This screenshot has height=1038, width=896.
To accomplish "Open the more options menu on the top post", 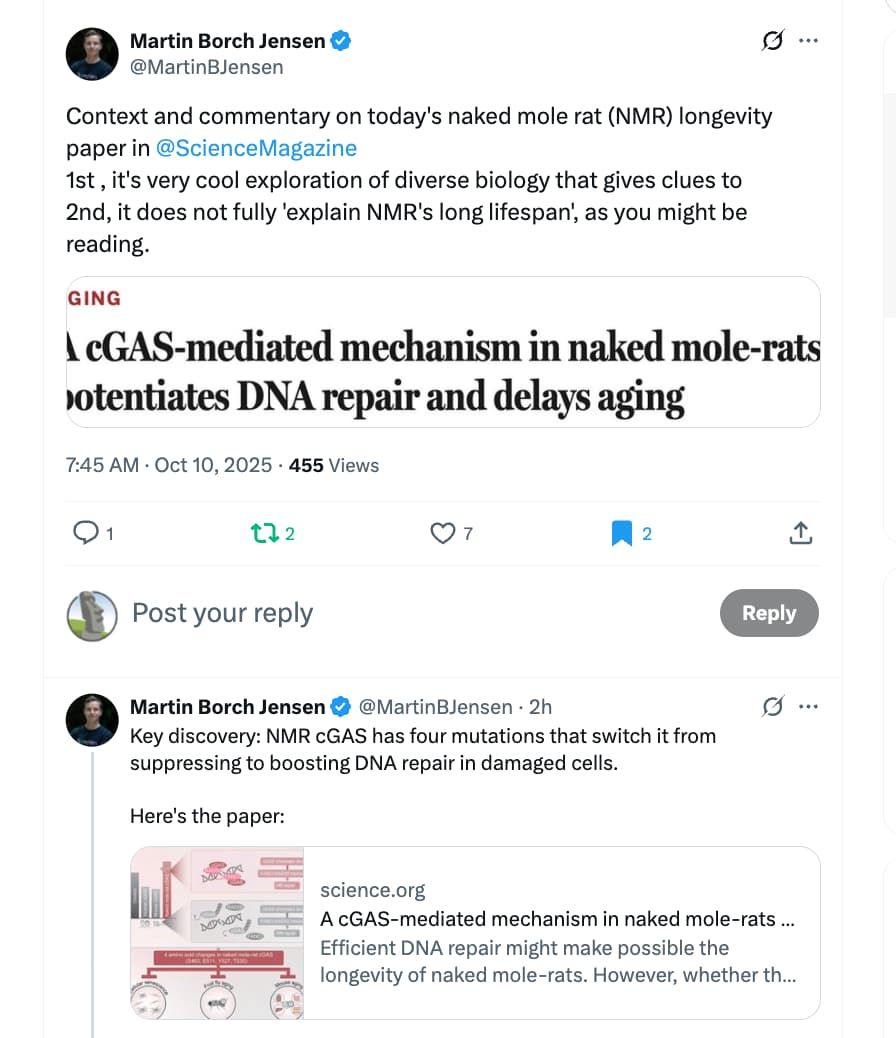I will pos(809,41).
